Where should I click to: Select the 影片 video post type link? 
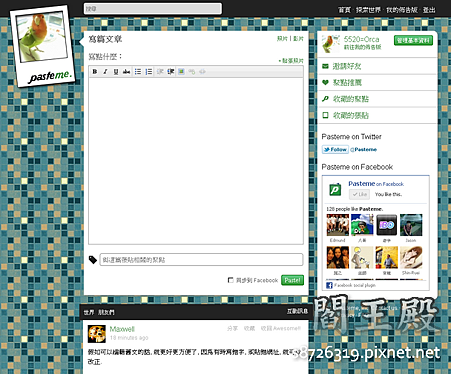point(298,39)
